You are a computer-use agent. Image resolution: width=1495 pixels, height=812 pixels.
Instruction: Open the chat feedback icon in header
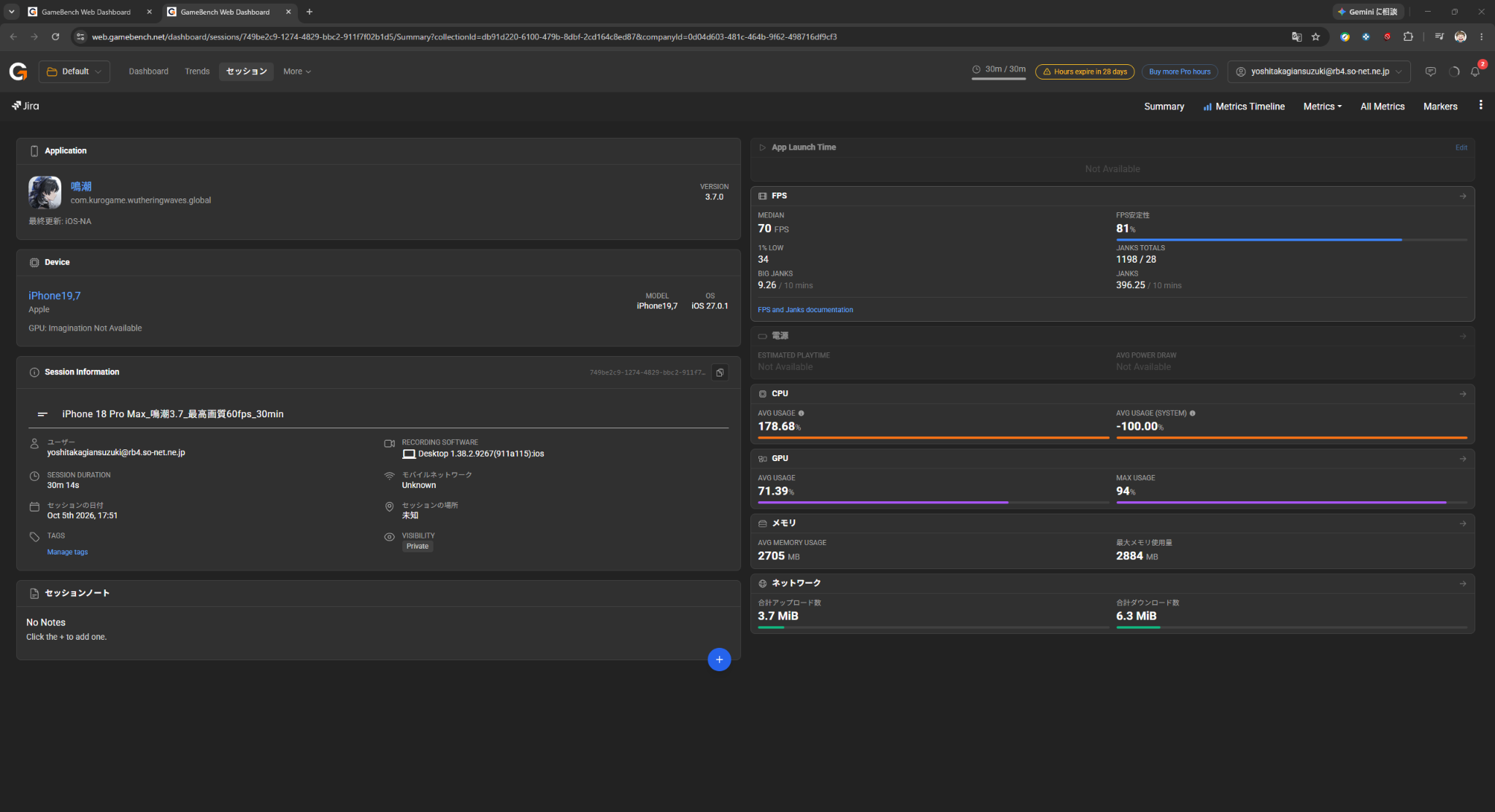click(1431, 71)
